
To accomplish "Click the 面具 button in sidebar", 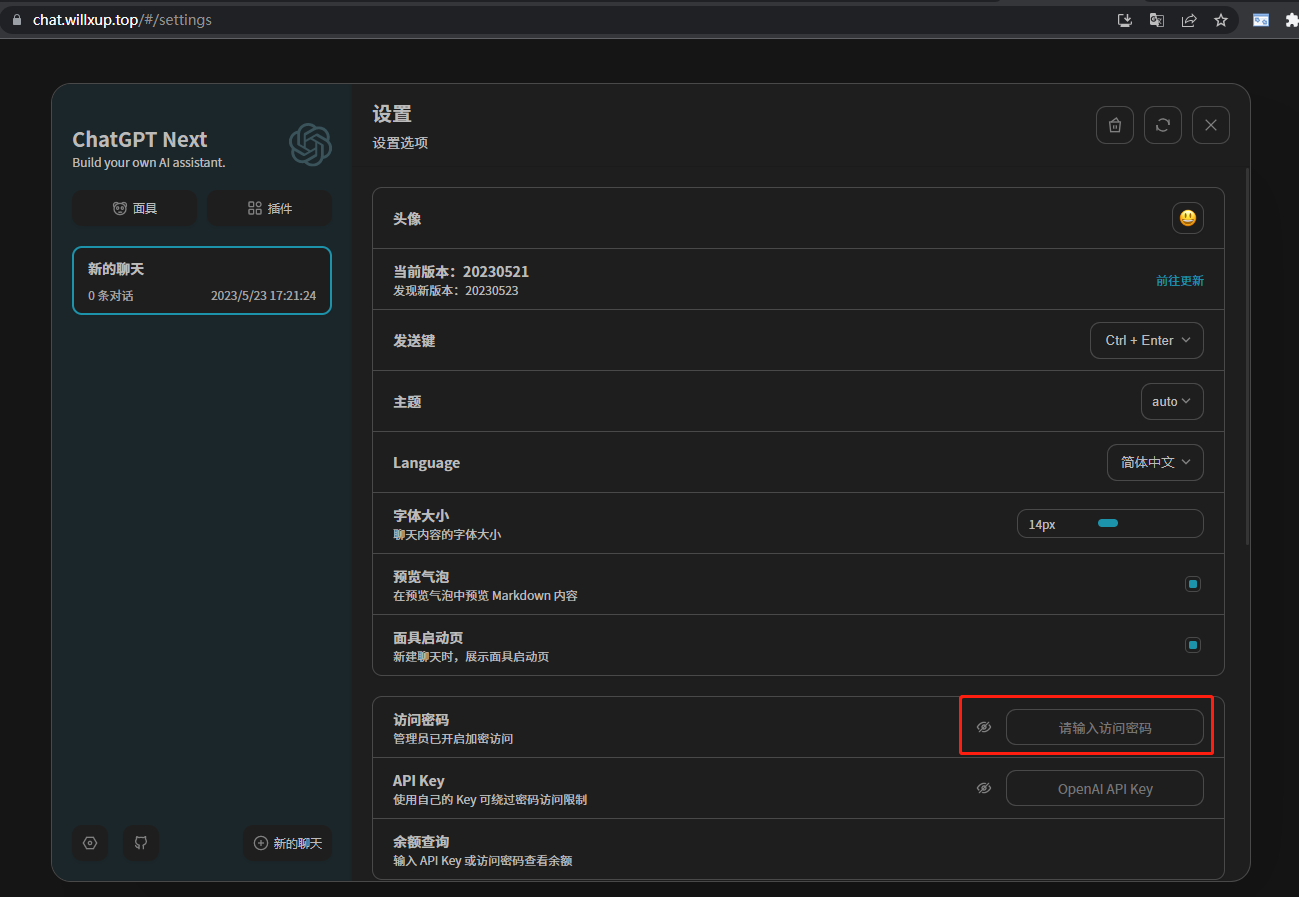I will [x=134, y=208].
